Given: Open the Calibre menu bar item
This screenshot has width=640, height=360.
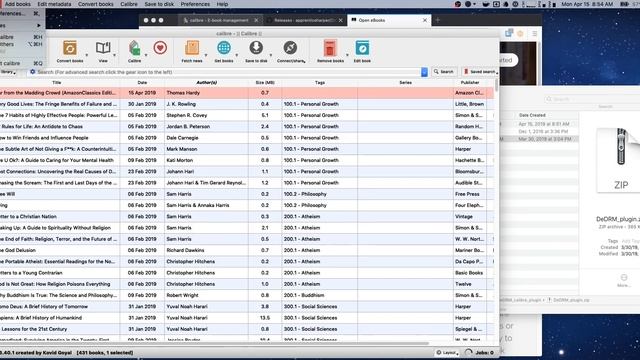Looking at the screenshot, I should coord(129,4).
